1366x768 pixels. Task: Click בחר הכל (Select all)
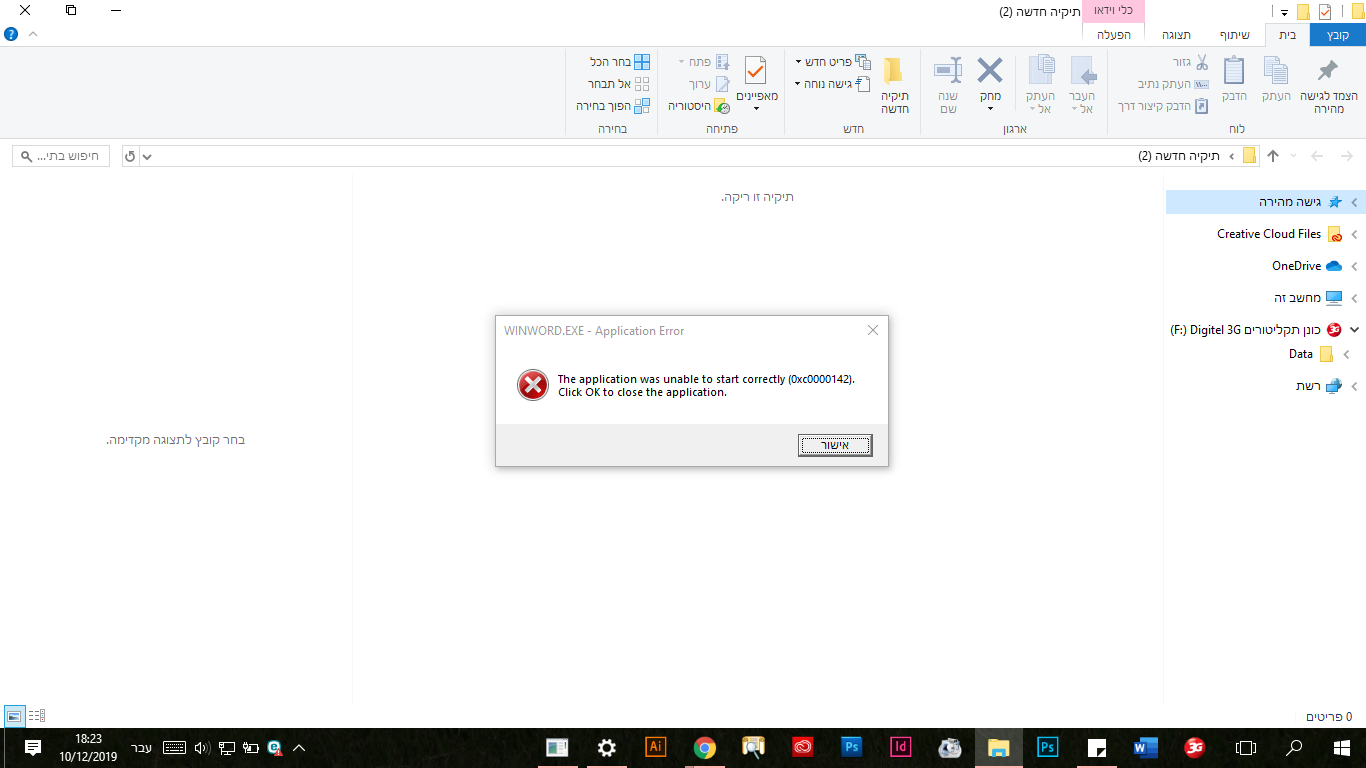click(620, 62)
